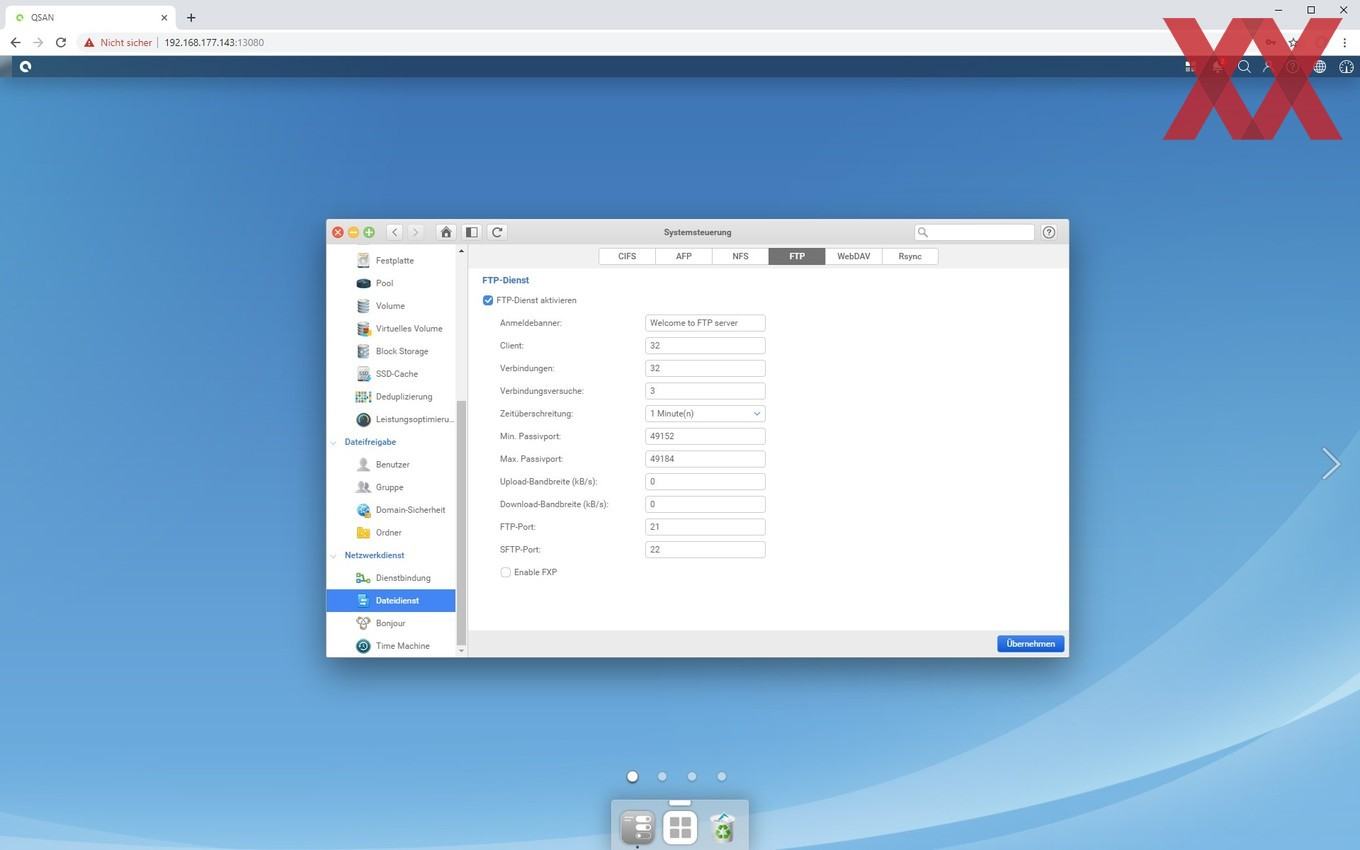Click the Systemsteuerung search box
Image resolution: width=1360 pixels, height=850 pixels.
(x=974, y=232)
